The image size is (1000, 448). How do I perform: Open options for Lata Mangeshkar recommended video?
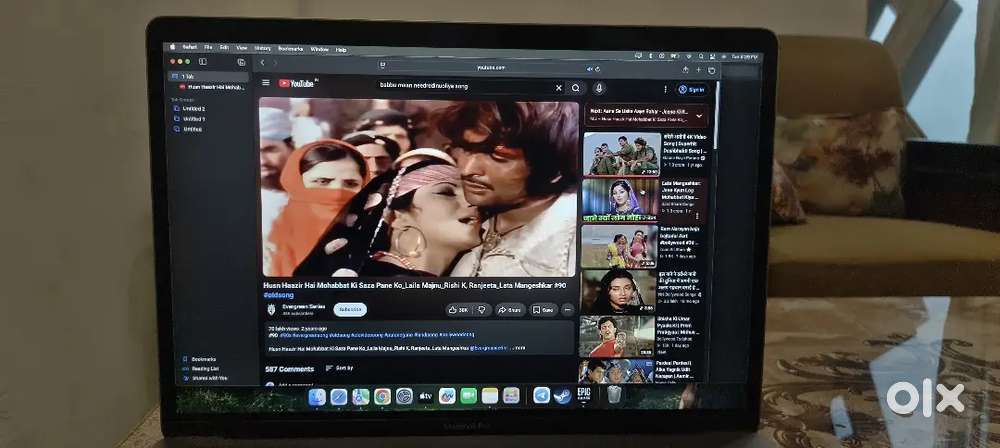tap(696, 216)
